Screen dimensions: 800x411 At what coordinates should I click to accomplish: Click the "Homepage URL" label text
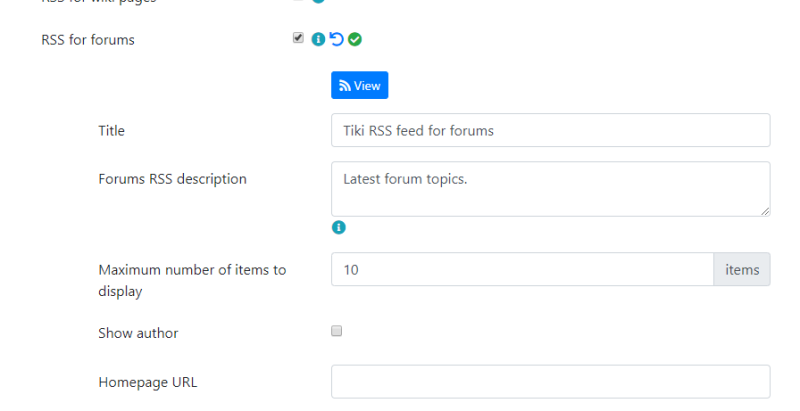147,382
